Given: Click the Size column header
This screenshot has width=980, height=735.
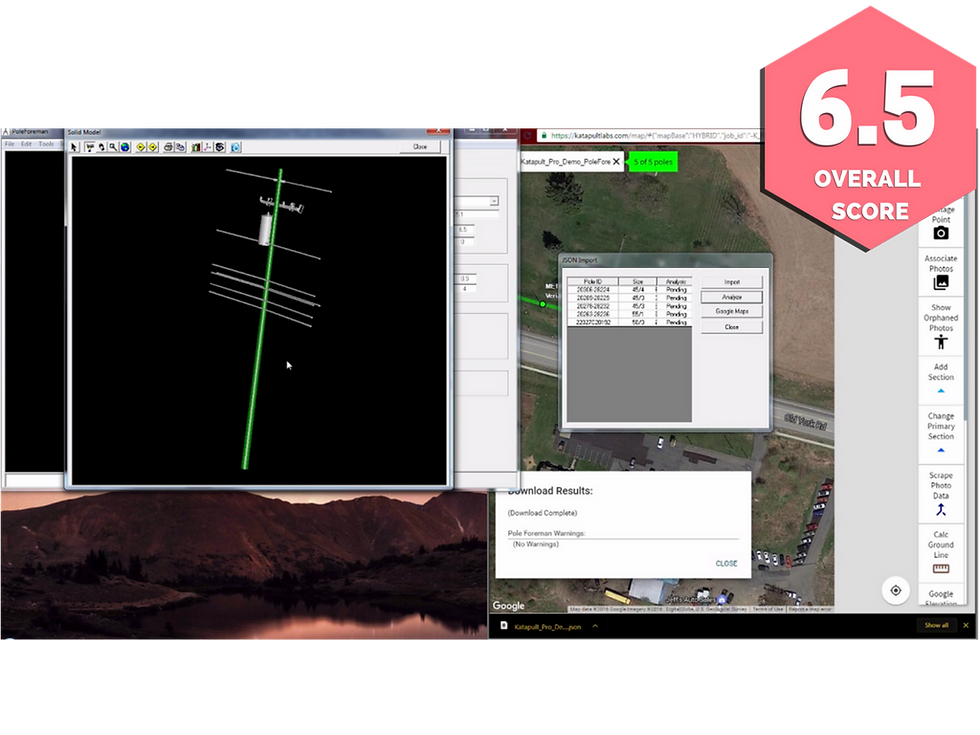Looking at the screenshot, I should (638, 281).
